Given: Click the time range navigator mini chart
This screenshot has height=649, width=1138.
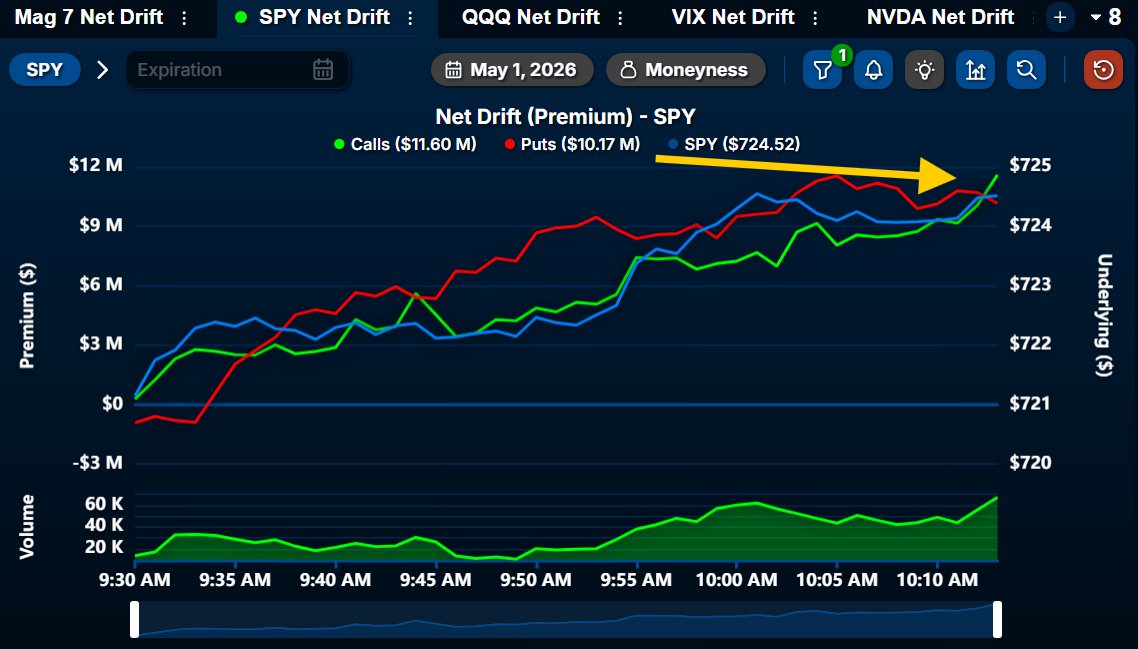Looking at the screenshot, I should [566, 619].
